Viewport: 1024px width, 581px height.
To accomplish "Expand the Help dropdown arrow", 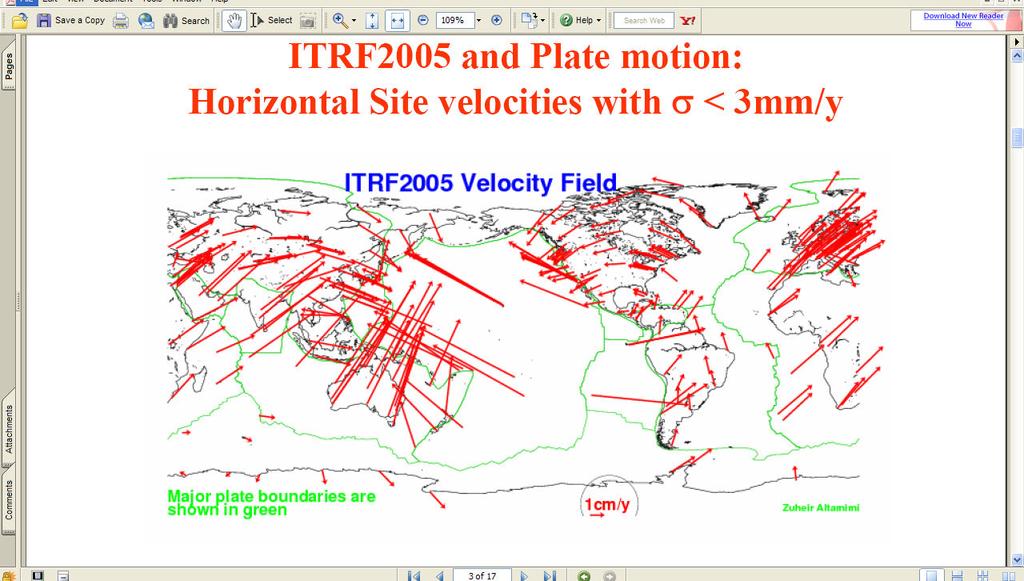I will pyautogui.click(x=599, y=21).
